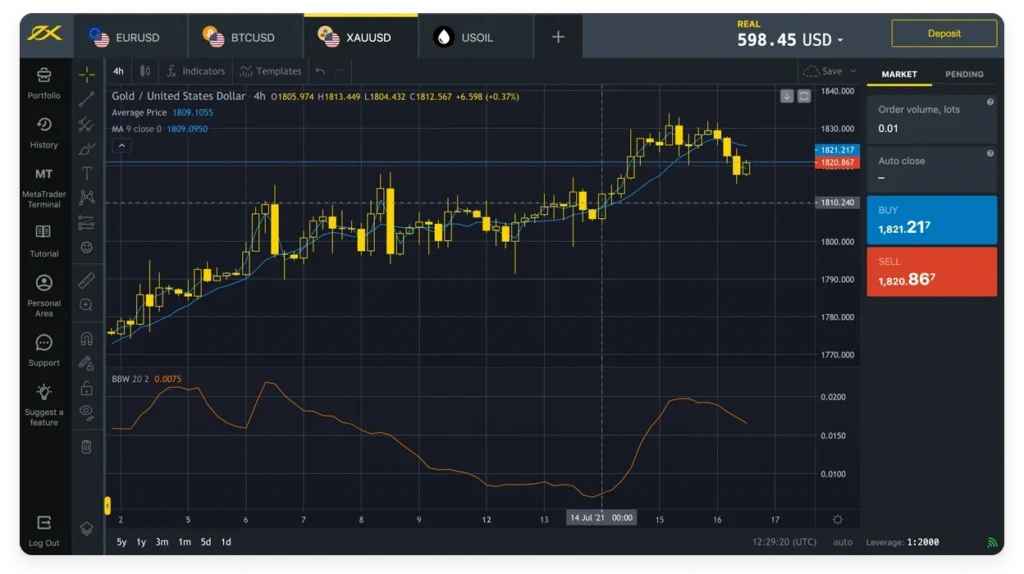Screen dimensions: 1024x574
Task: Set chart range to 5y
Action: pyautogui.click(x=121, y=542)
